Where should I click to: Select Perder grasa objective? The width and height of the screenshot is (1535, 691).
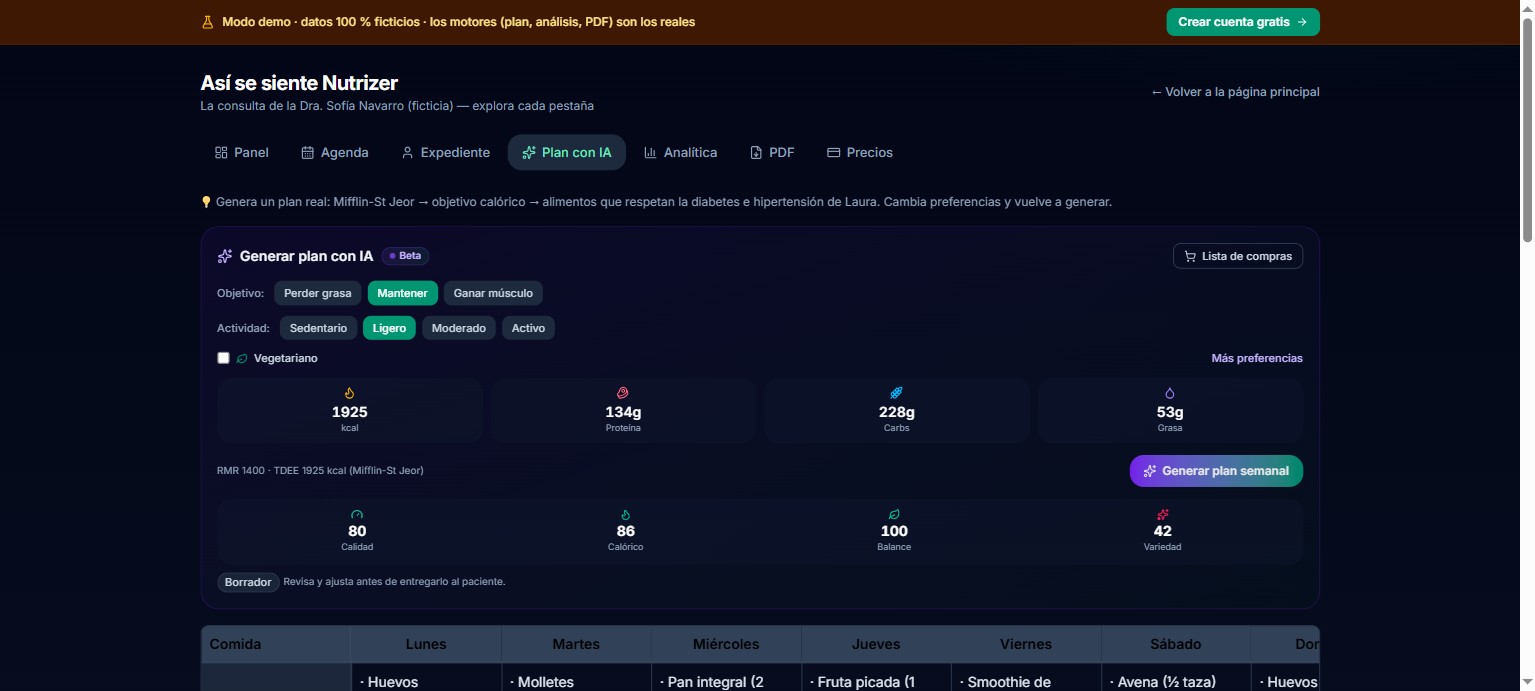318,293
